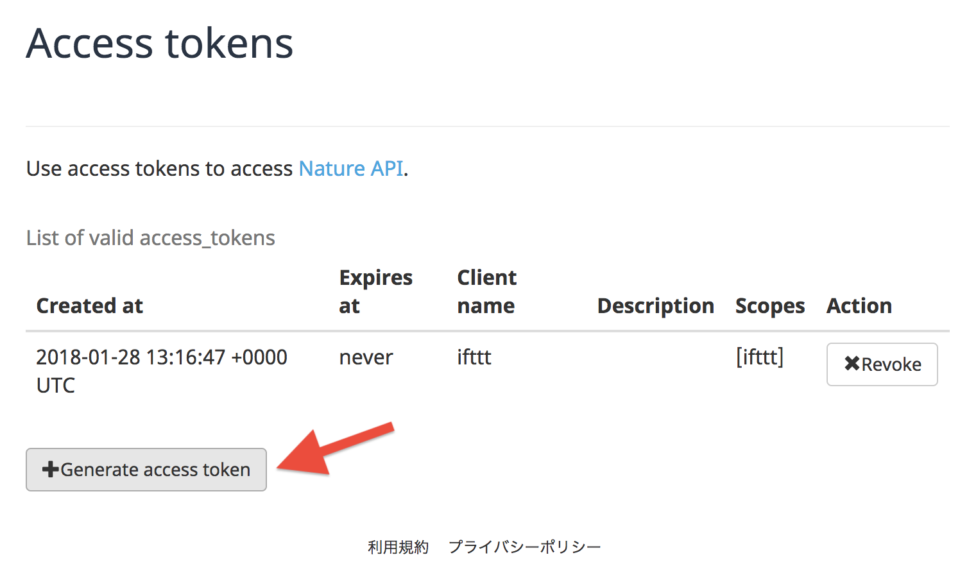Click the Generate access token button
This screenshot has height=580, width=960.
coord(146,470)
